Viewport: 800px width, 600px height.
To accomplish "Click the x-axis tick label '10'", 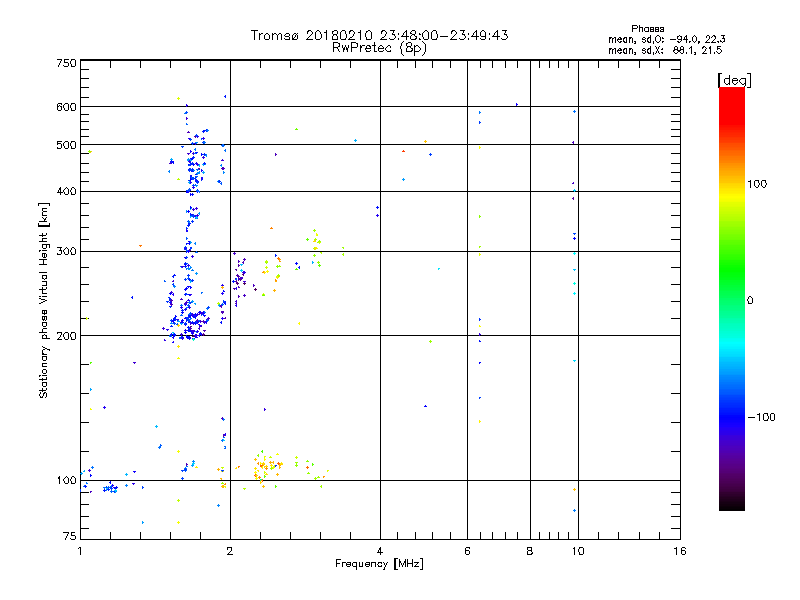I will [578, 551].
